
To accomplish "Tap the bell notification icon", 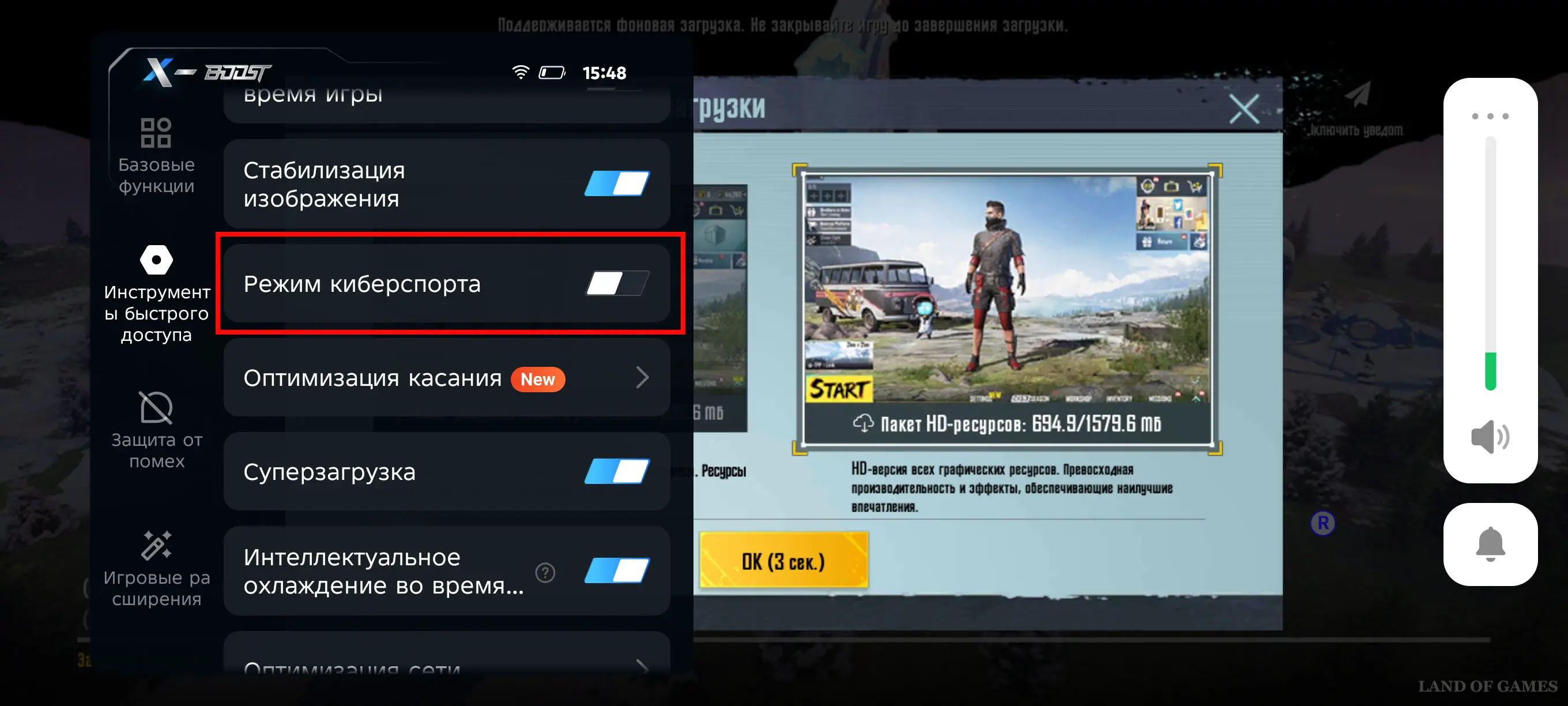I will pos(1490,544).
